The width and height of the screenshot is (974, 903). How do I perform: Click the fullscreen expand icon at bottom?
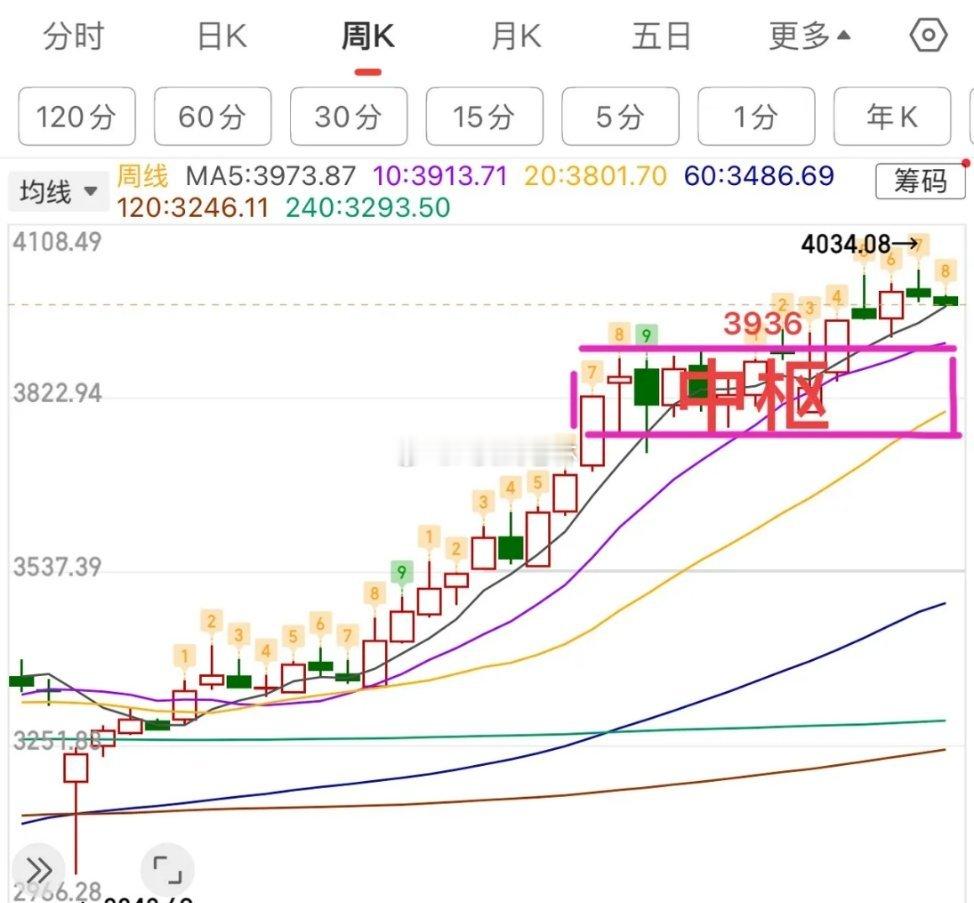click(x=168, y=869)
